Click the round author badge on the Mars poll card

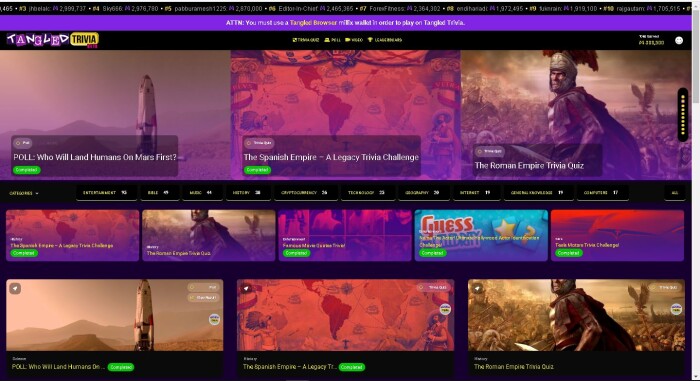(214, 319)
